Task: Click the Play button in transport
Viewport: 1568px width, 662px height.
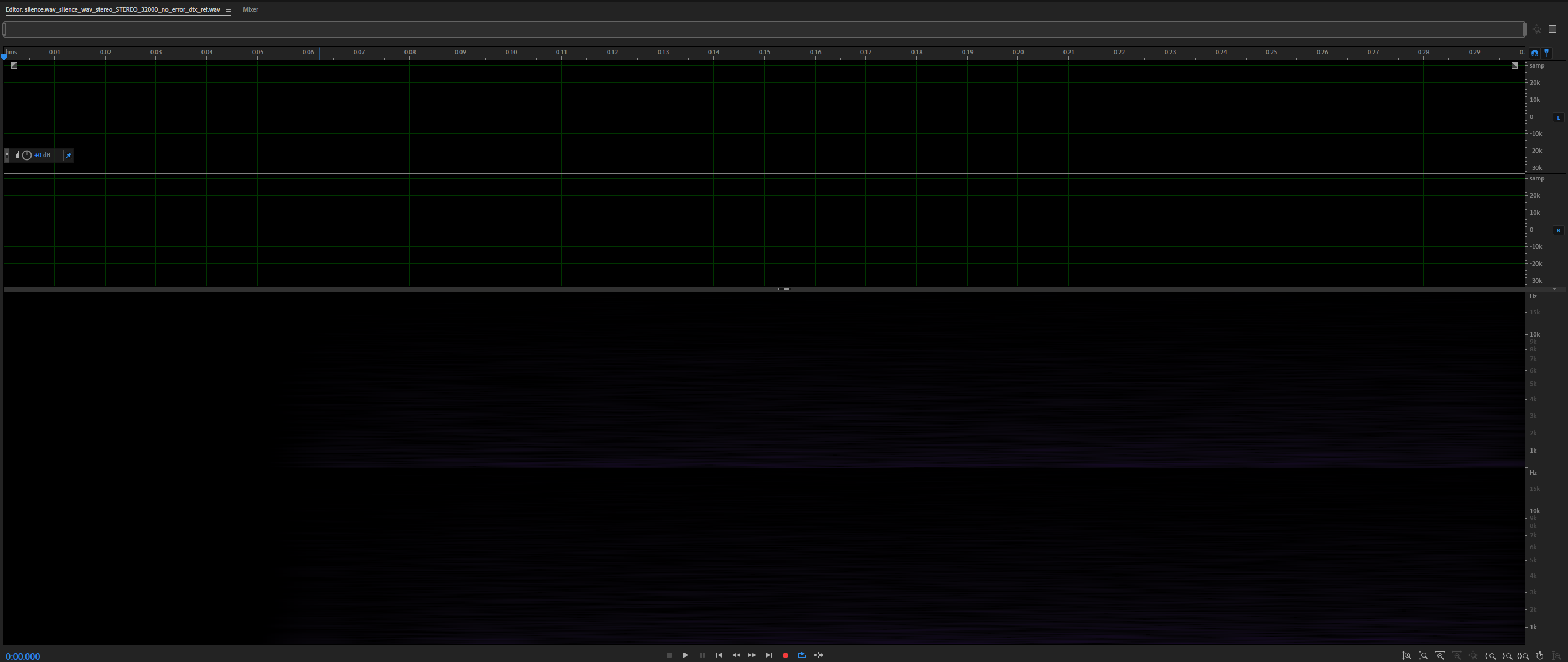Action: [686, 655]
